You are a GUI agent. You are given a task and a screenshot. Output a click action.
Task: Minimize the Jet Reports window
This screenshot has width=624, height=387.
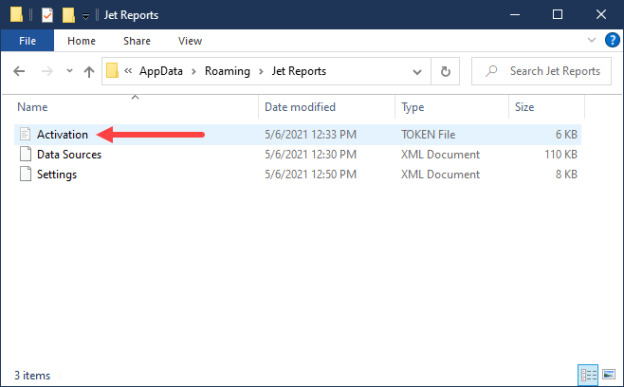515,15
